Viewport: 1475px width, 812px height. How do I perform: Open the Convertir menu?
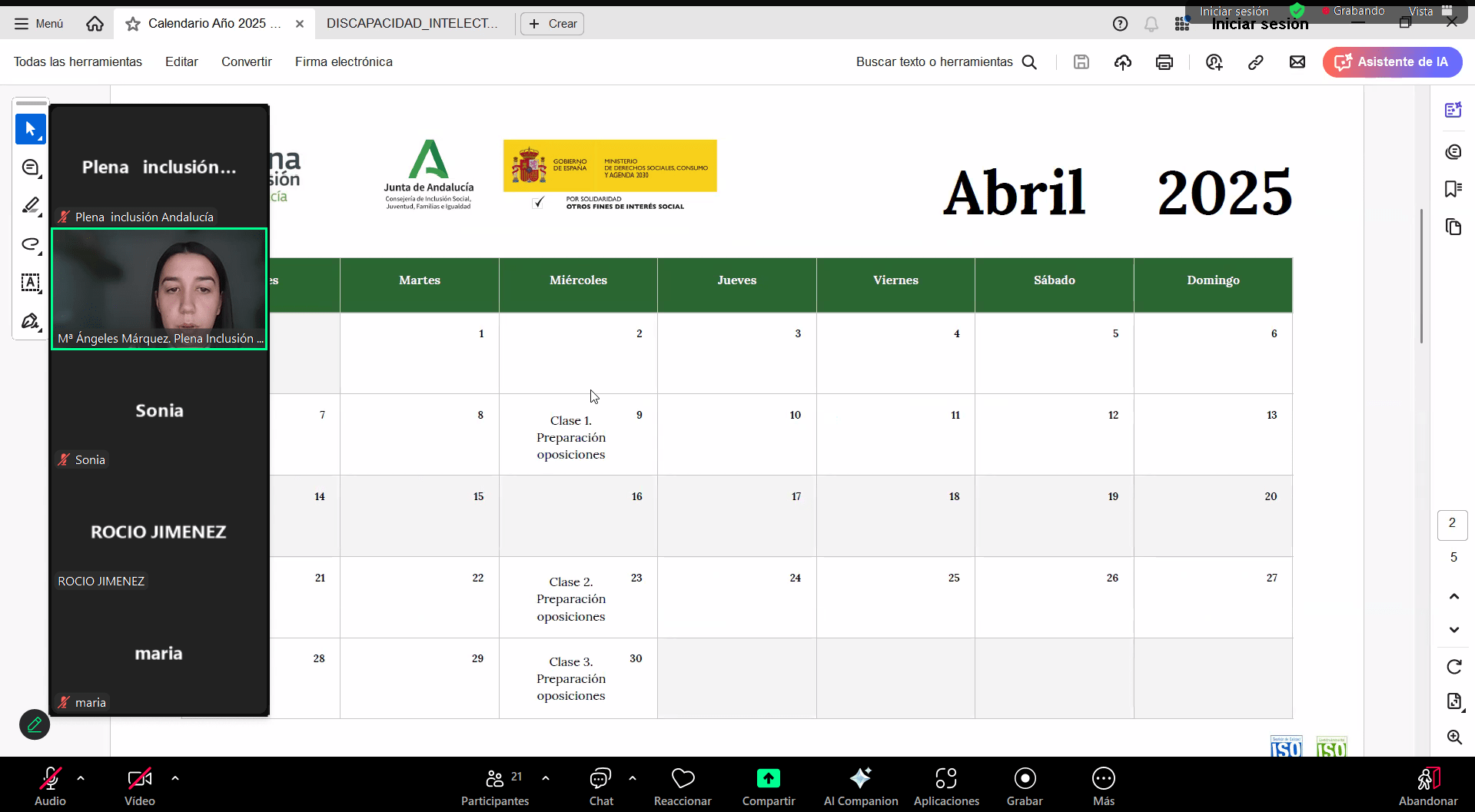[x=246, y=61]
